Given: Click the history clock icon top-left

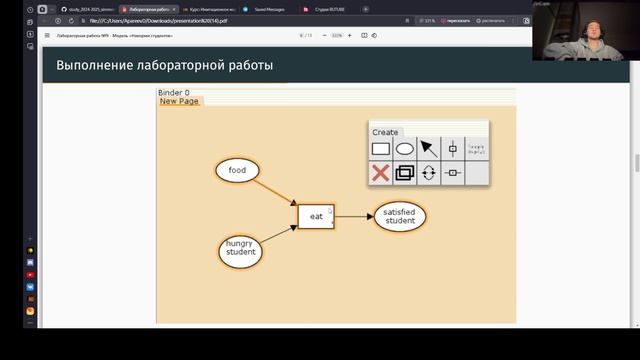Looking at the screenshot, I should point(30,9).
